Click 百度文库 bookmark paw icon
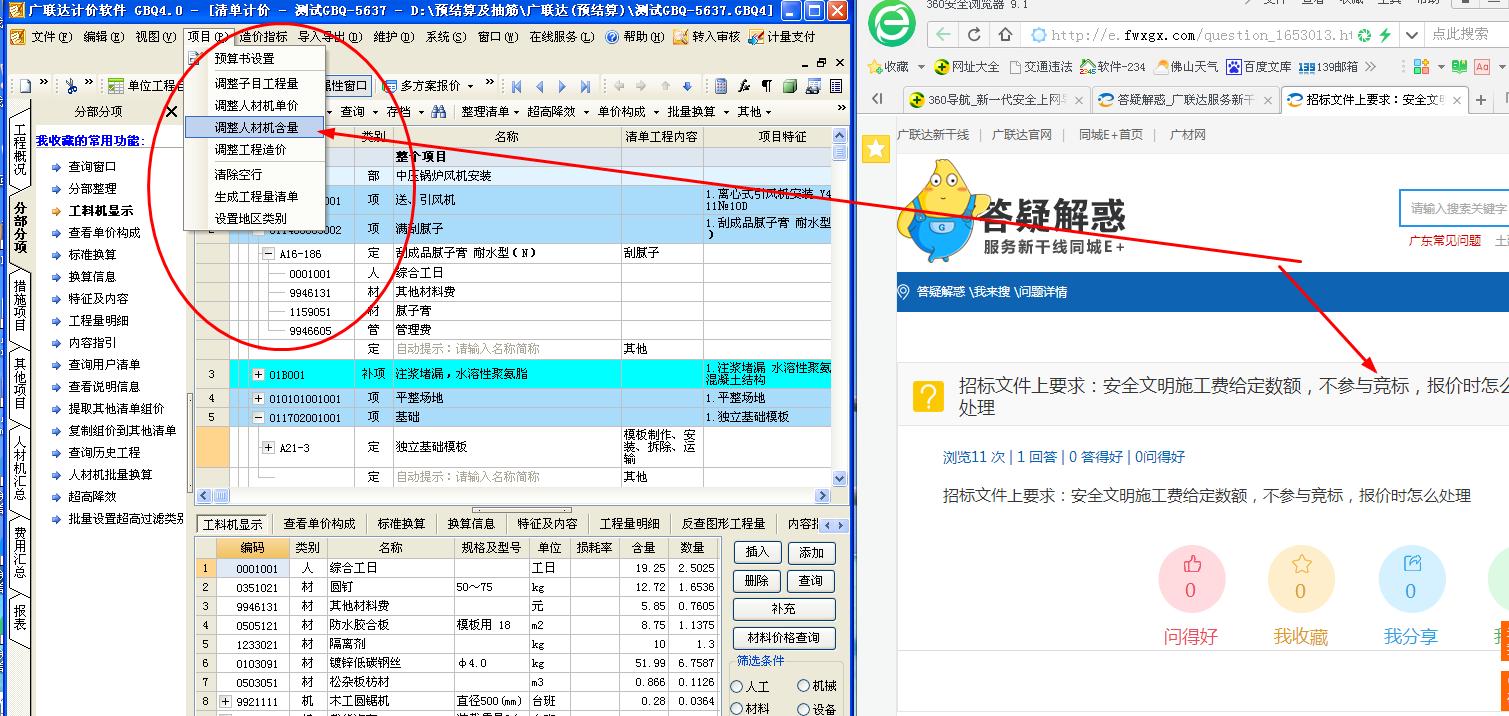1509x716 pixels. click(1234, 67)
